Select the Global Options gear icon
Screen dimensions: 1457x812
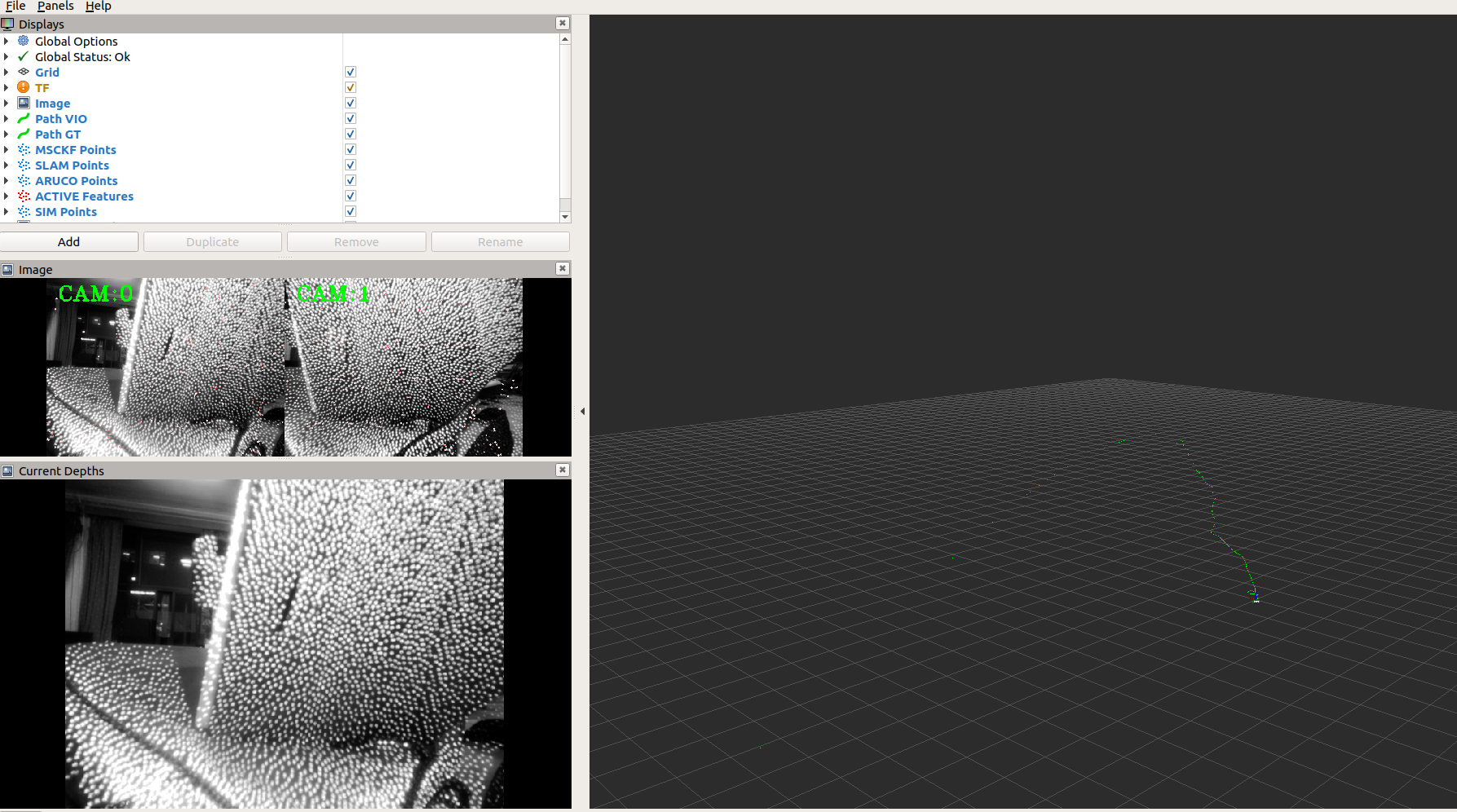tap(23, 41)
